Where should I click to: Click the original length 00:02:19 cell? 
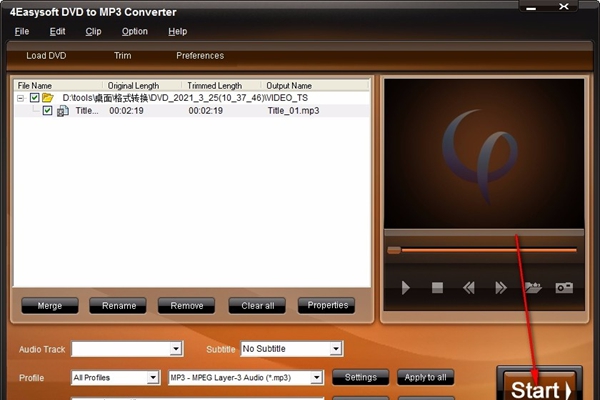point(126,111)
